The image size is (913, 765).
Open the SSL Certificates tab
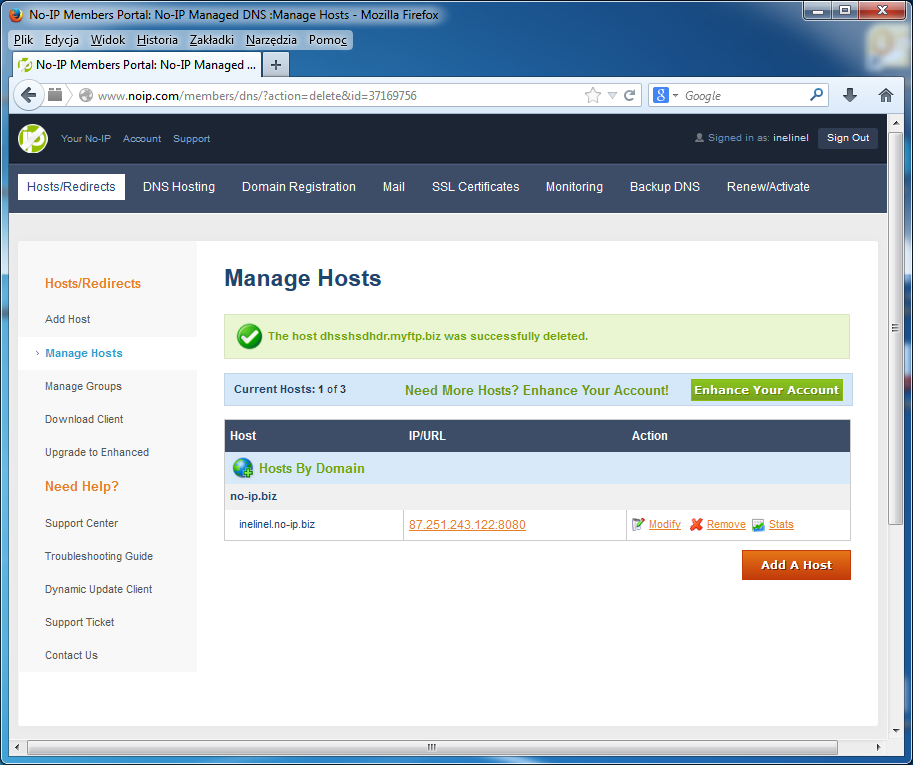(476, 187)
